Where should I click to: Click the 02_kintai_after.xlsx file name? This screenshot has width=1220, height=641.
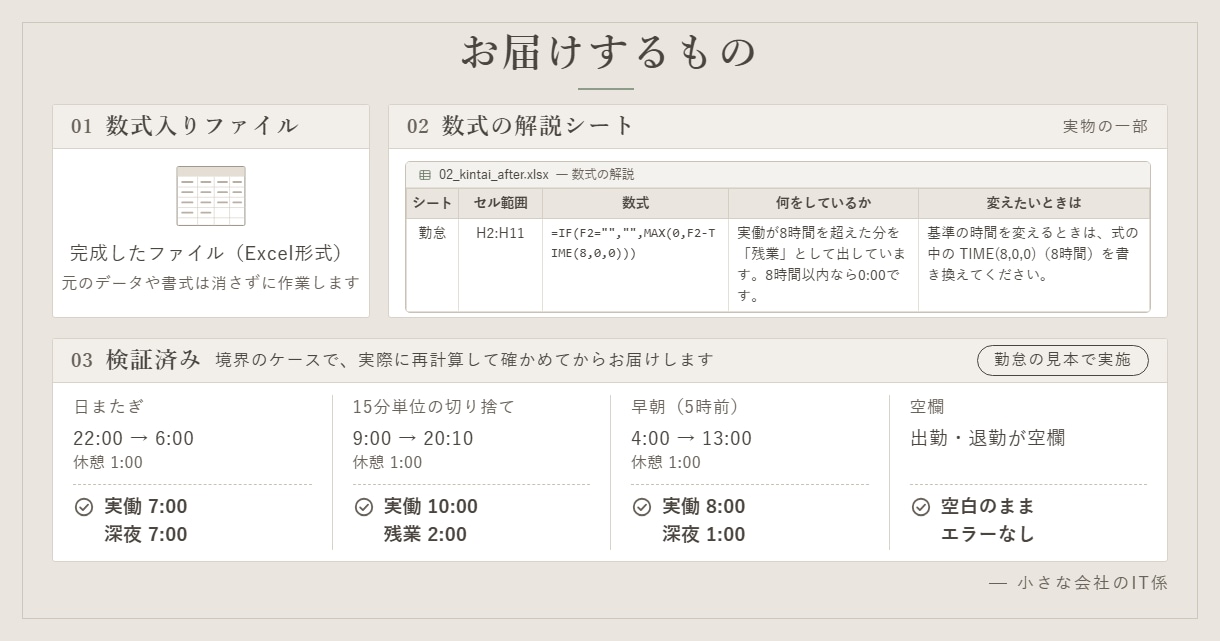[x=494, y=174]
